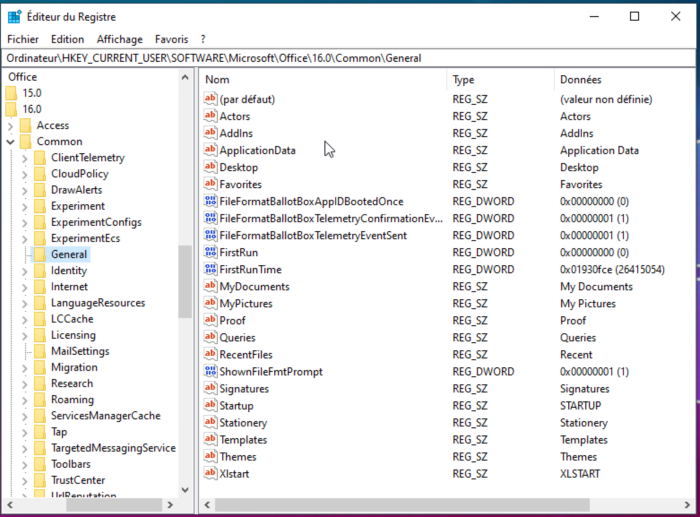This screenshot has height=517, width=700.
Task: Click the ab icon of the (par défaut) value
Action: pyautogui.click(x=210, y=99)
